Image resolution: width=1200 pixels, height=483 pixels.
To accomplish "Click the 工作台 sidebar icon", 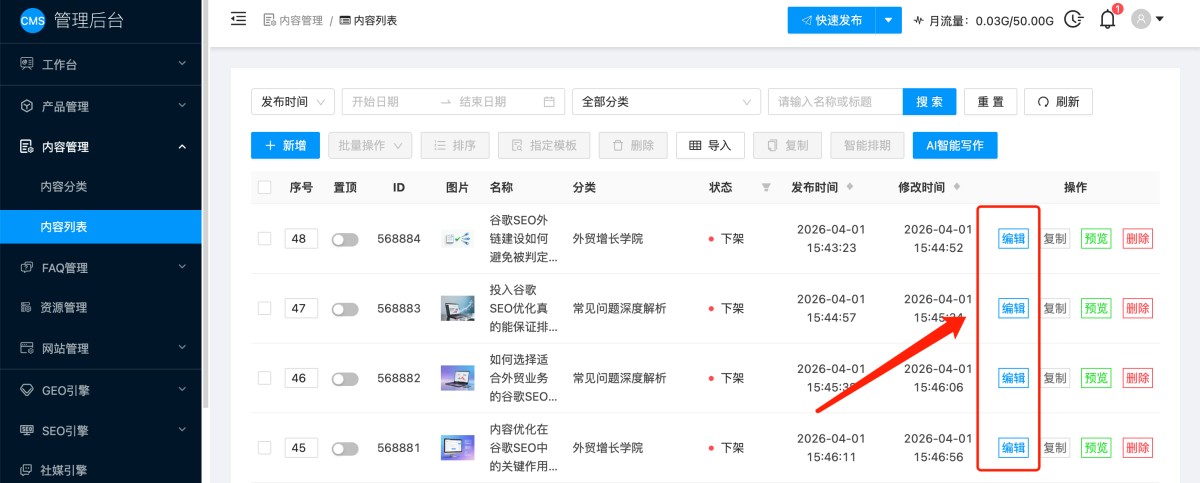I will coord(27,64).
